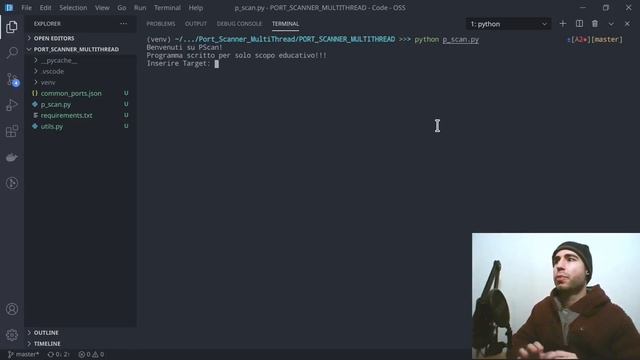Open common_ports.json file
This screenshot has height=360, width=640.
[71, 93]
